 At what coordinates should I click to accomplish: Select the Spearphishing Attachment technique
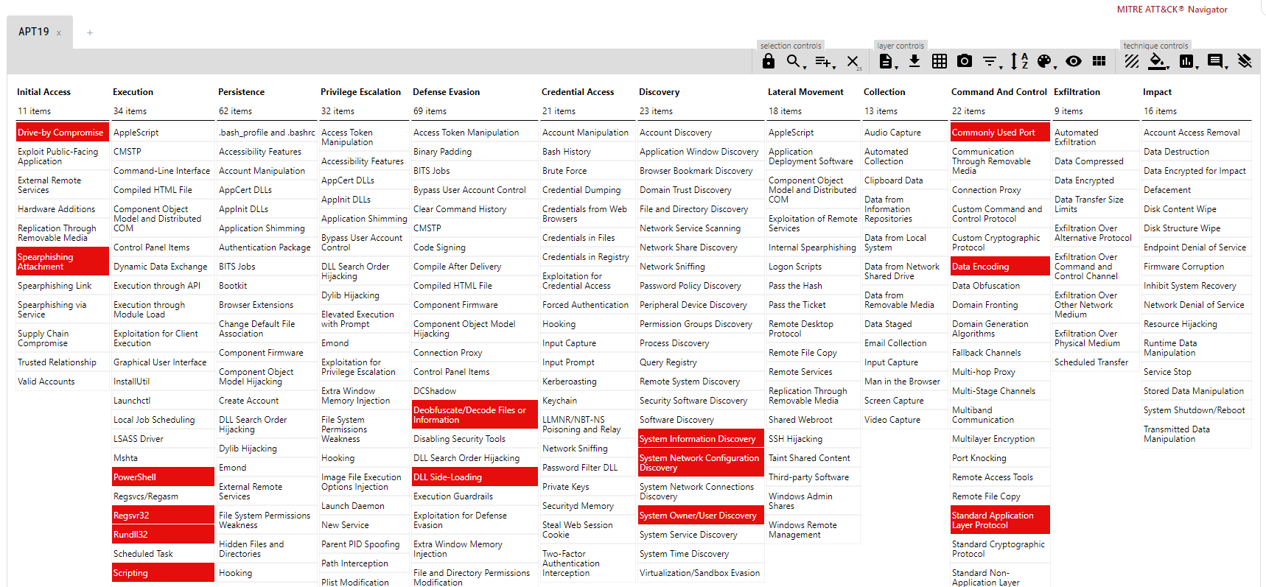pos(62,262)
